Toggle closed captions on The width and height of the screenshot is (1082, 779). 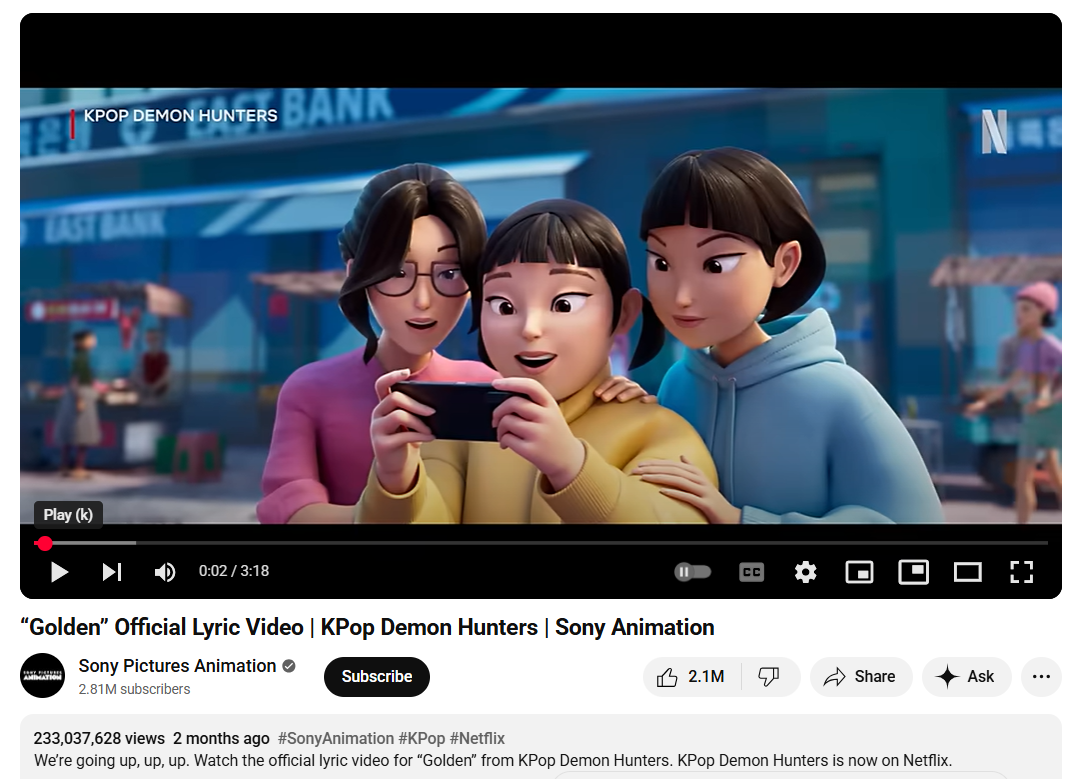click(751, 572)
